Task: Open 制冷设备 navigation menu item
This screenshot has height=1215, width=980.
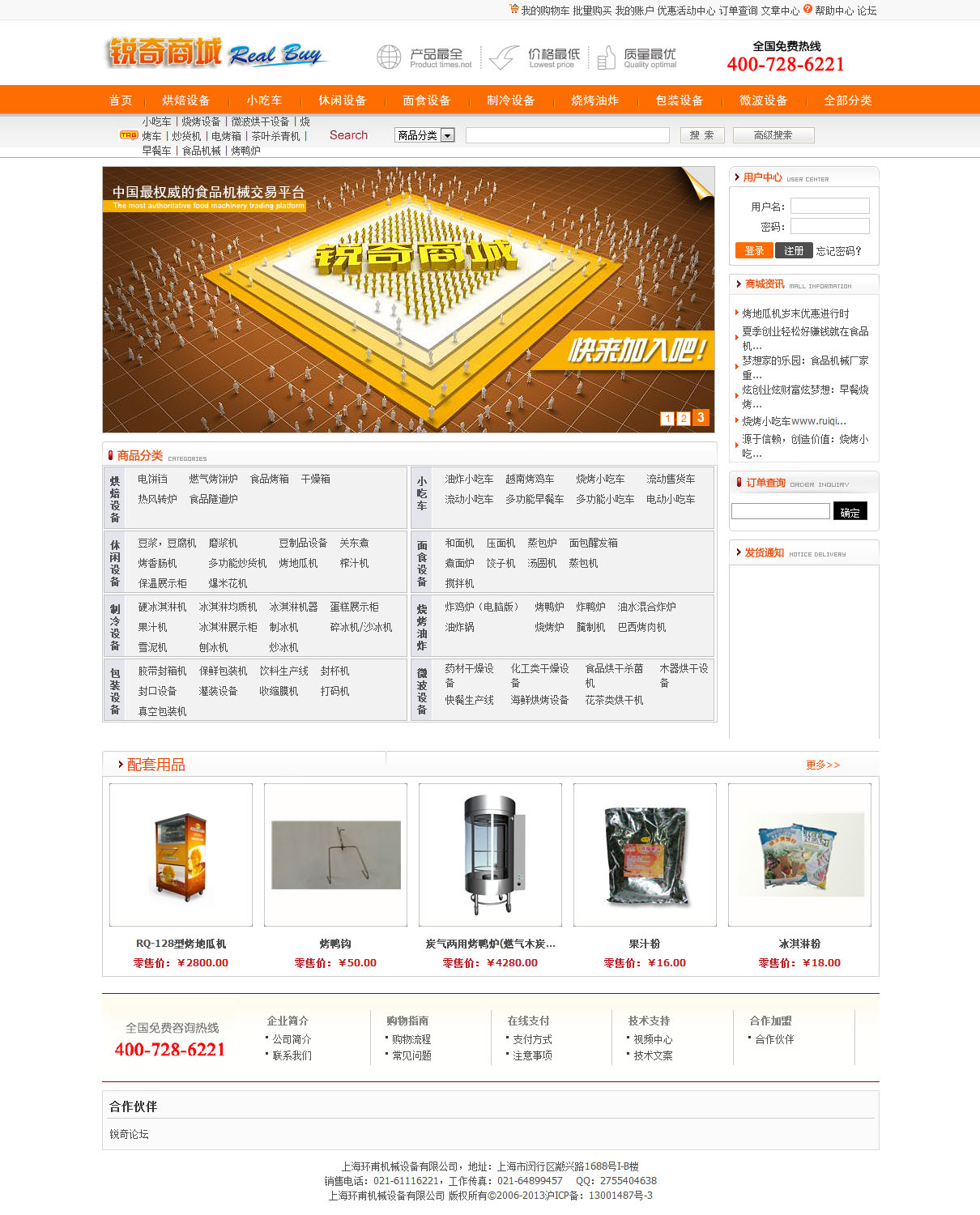Action: [511, 100]
